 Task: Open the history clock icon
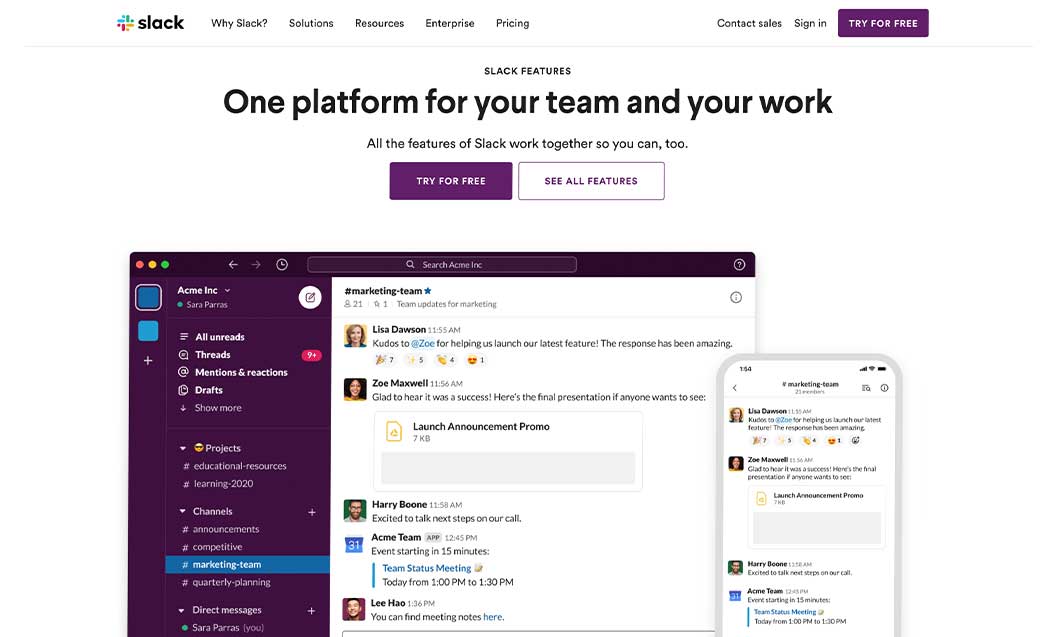[282, 264]
